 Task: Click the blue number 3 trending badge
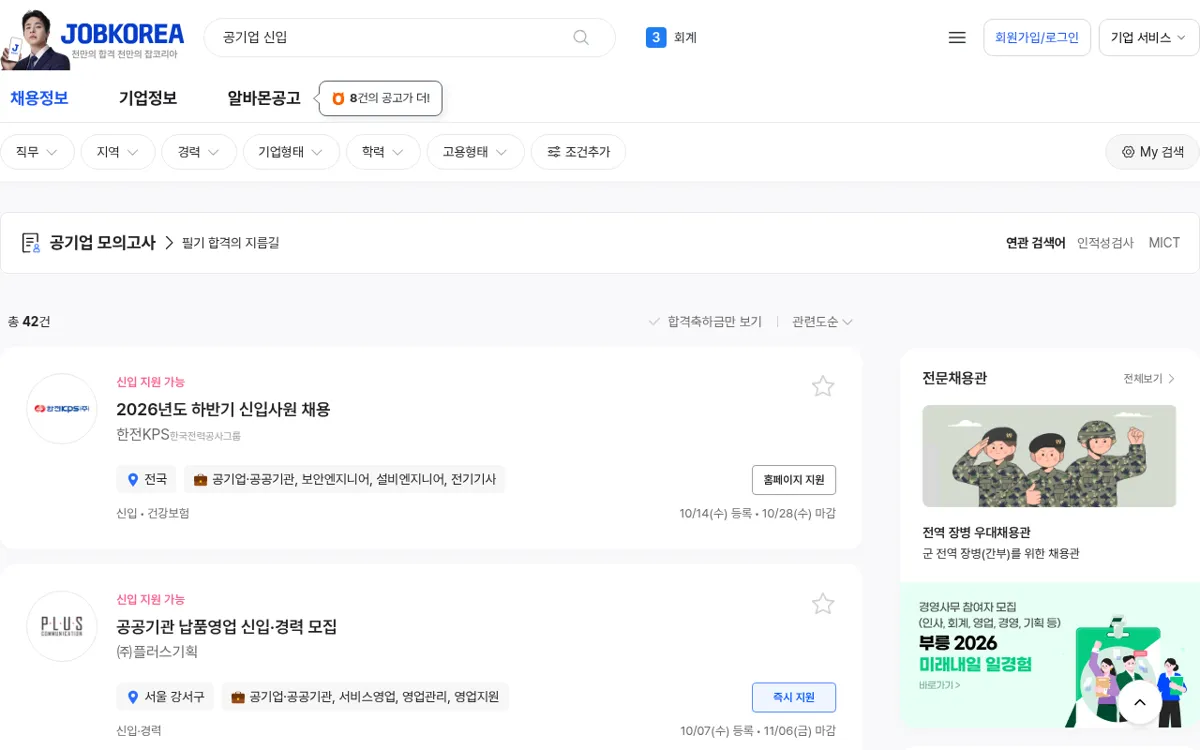pyautogui.click(x=656, y=37)
